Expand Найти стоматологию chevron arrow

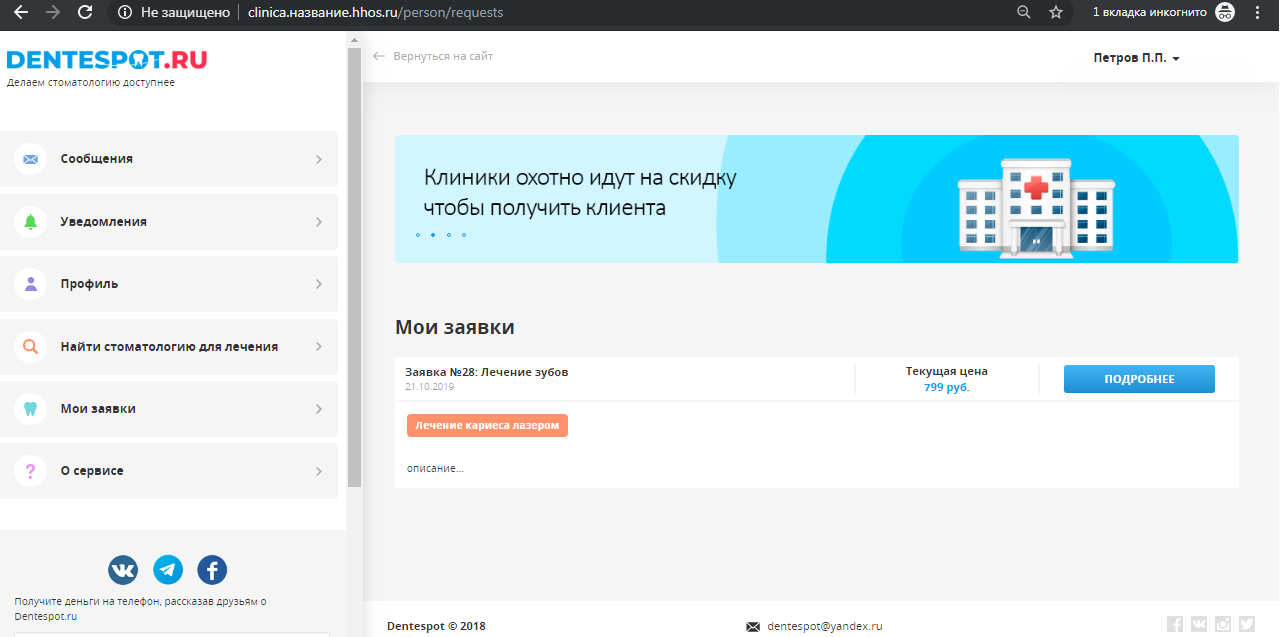click(x=319, y=347)
